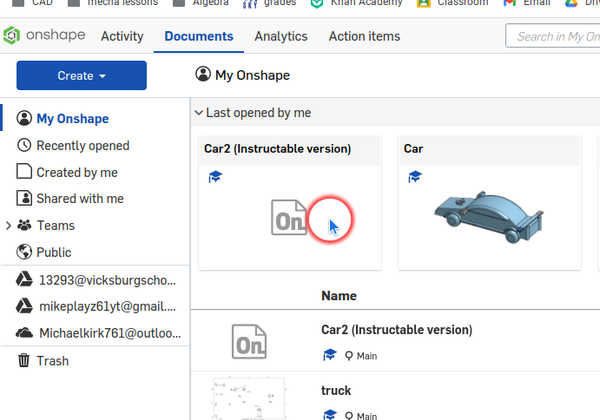Open the mecha lessons bookmark folder
Image resolution: width=600 pixels, height=420 pixels.
click(x=112, y=3)
